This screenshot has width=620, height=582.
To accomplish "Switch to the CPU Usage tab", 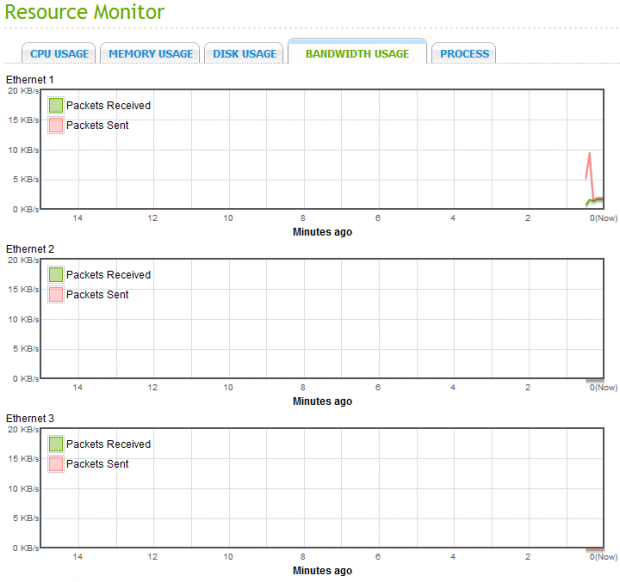I will 59,53.
